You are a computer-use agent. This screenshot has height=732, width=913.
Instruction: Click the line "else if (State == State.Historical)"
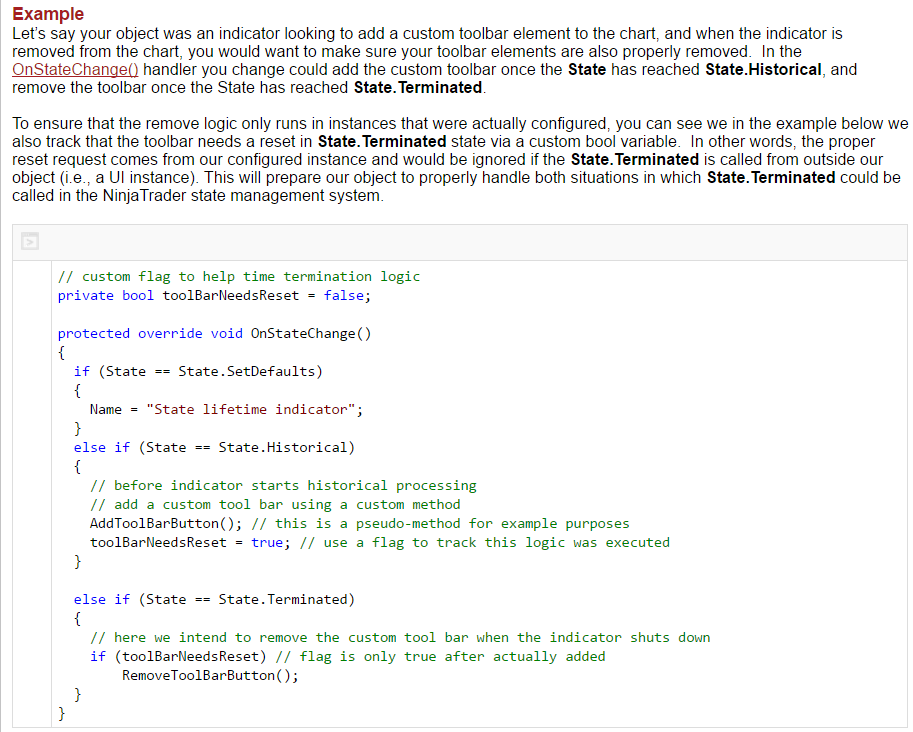point(214,447)
